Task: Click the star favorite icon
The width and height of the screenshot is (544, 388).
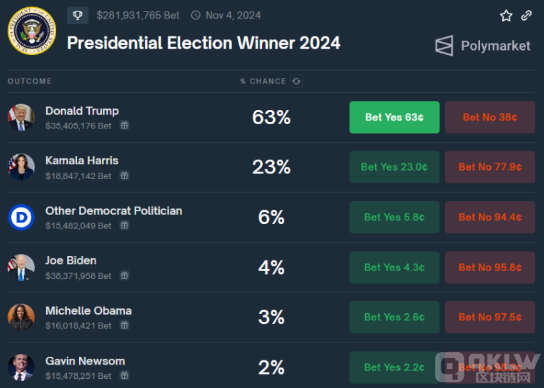Action: [x=506, y=16]
